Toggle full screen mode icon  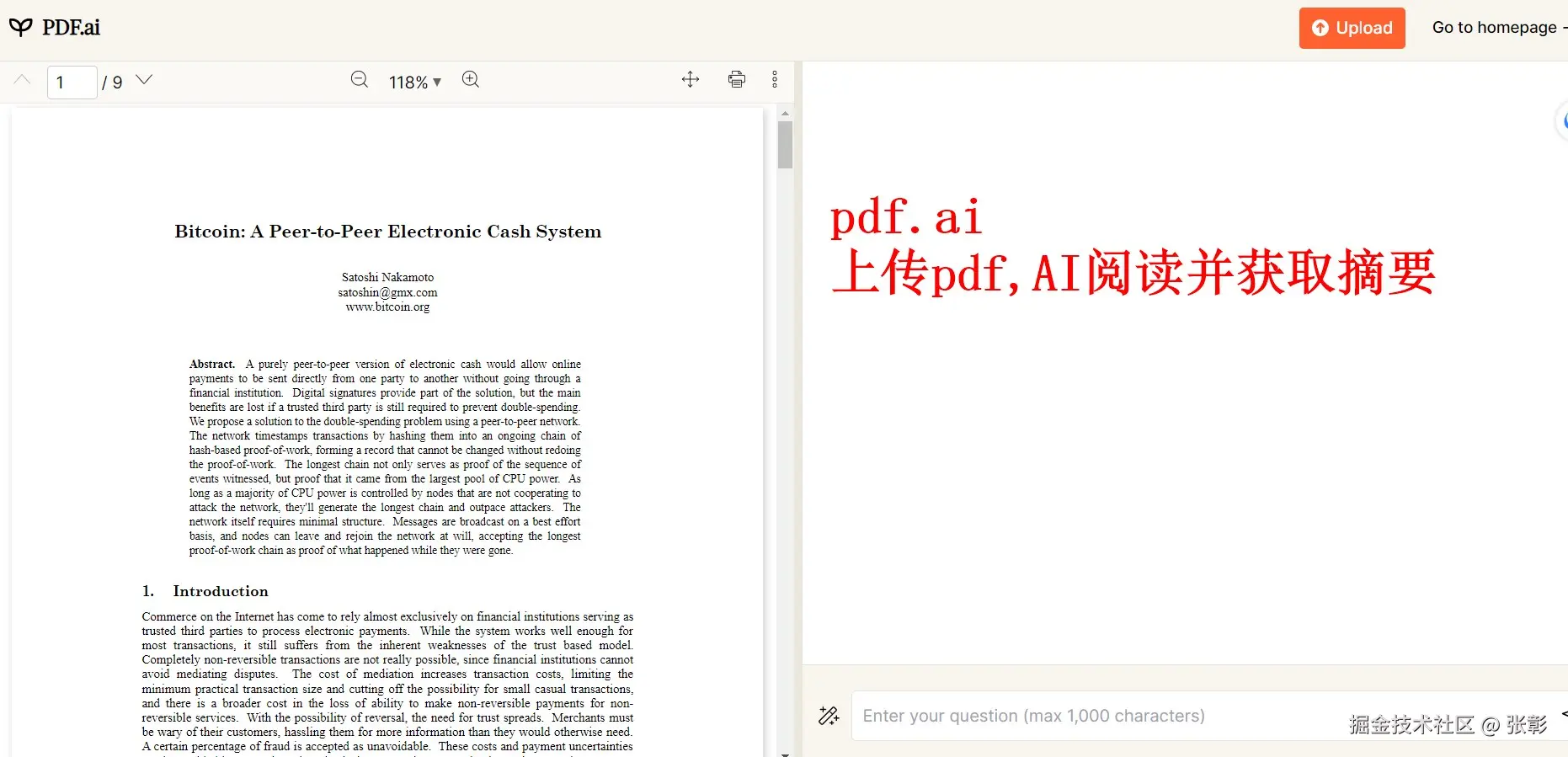point(691,80)
